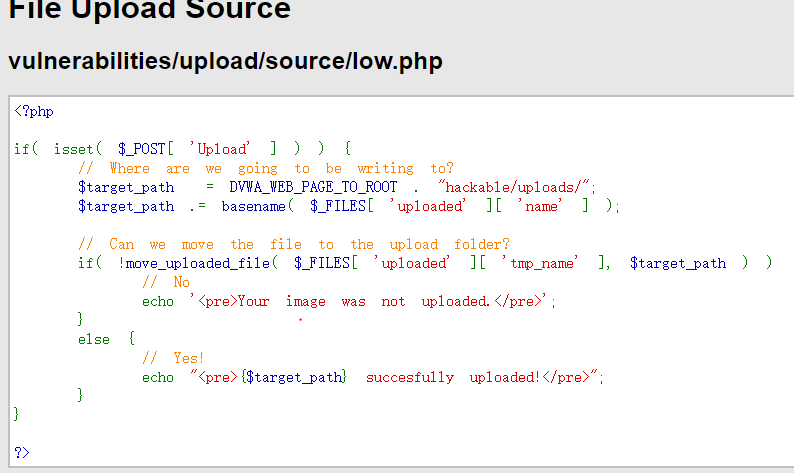Click the else keyword

click(94, 339)
